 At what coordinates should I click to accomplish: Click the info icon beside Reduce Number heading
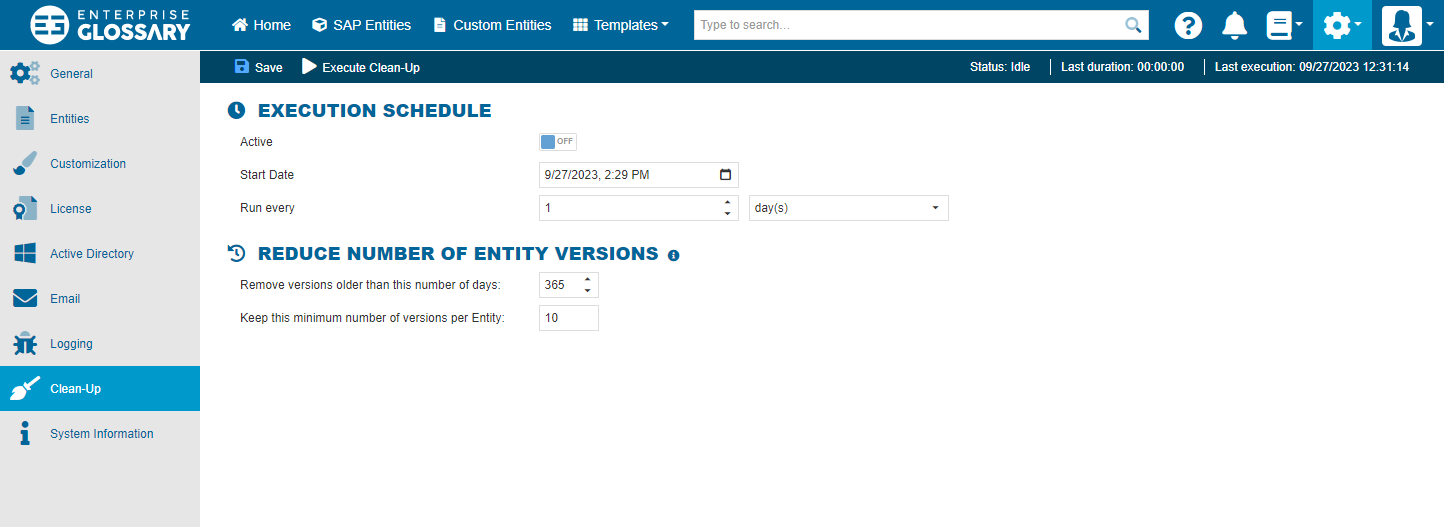673,255
